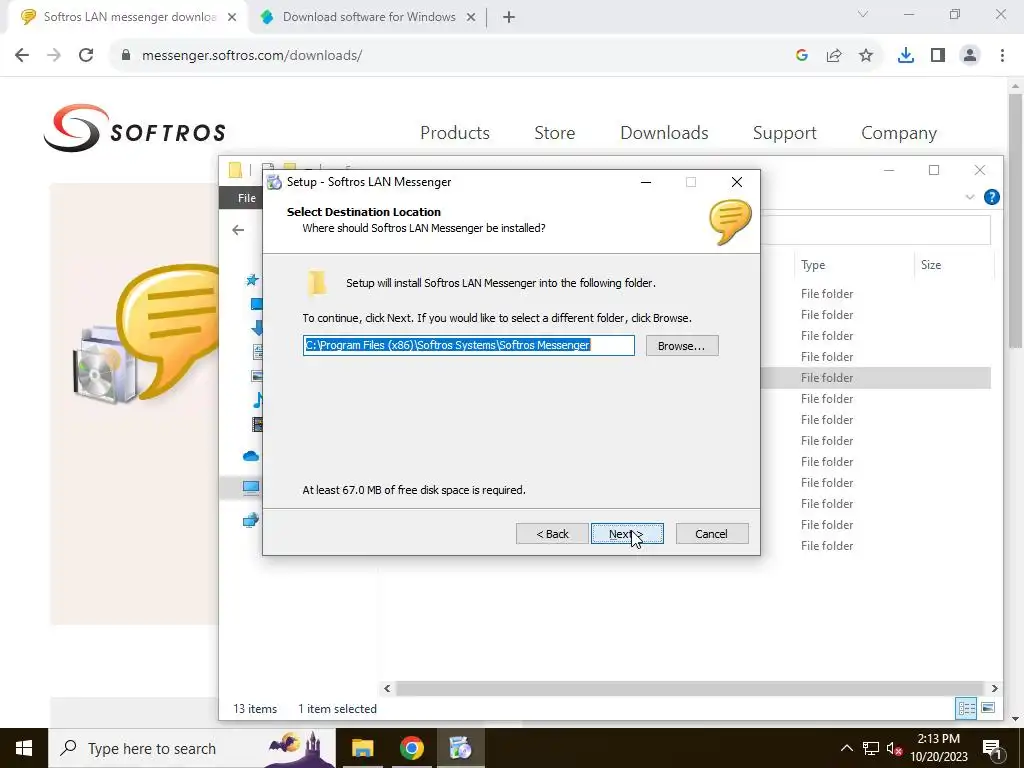The width and height of the screenshot is (1024, 768).
Task: Select the highlighted File folder row in Explorer
Action: click(875, 377)
